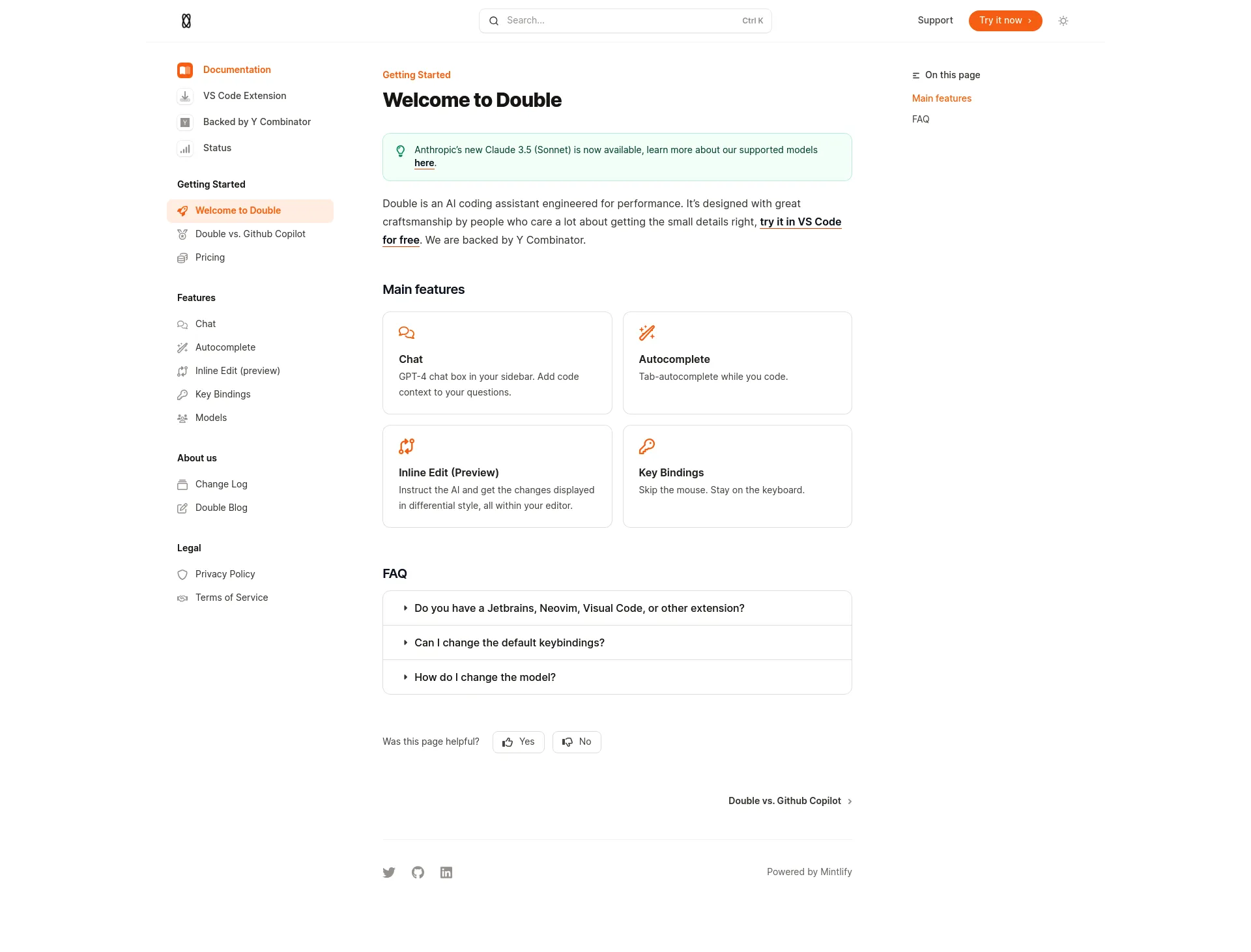
Task: Click the Autocomplete icon in sidebar
Action: click(183, 347)
